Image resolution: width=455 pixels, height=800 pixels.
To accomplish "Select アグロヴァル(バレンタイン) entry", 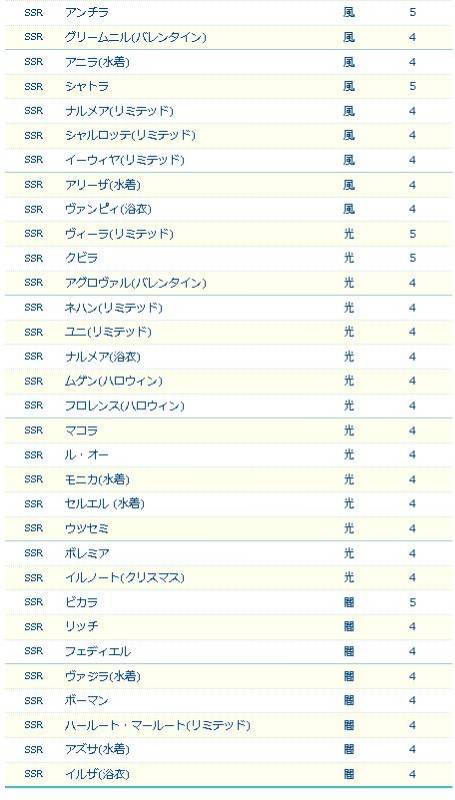I will pyautogui.click(x=136, y=283).
